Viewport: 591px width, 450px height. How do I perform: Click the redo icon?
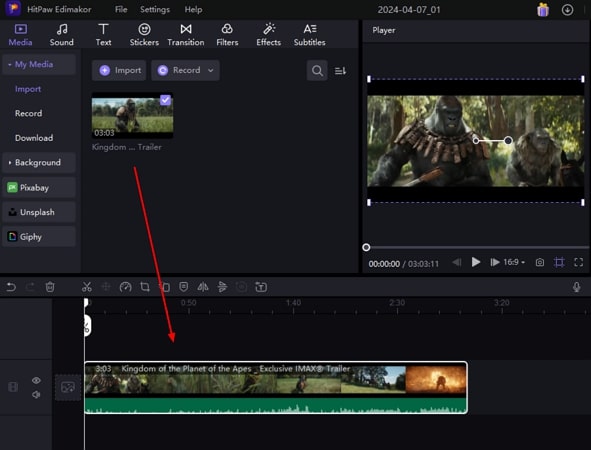click(30, 287)
